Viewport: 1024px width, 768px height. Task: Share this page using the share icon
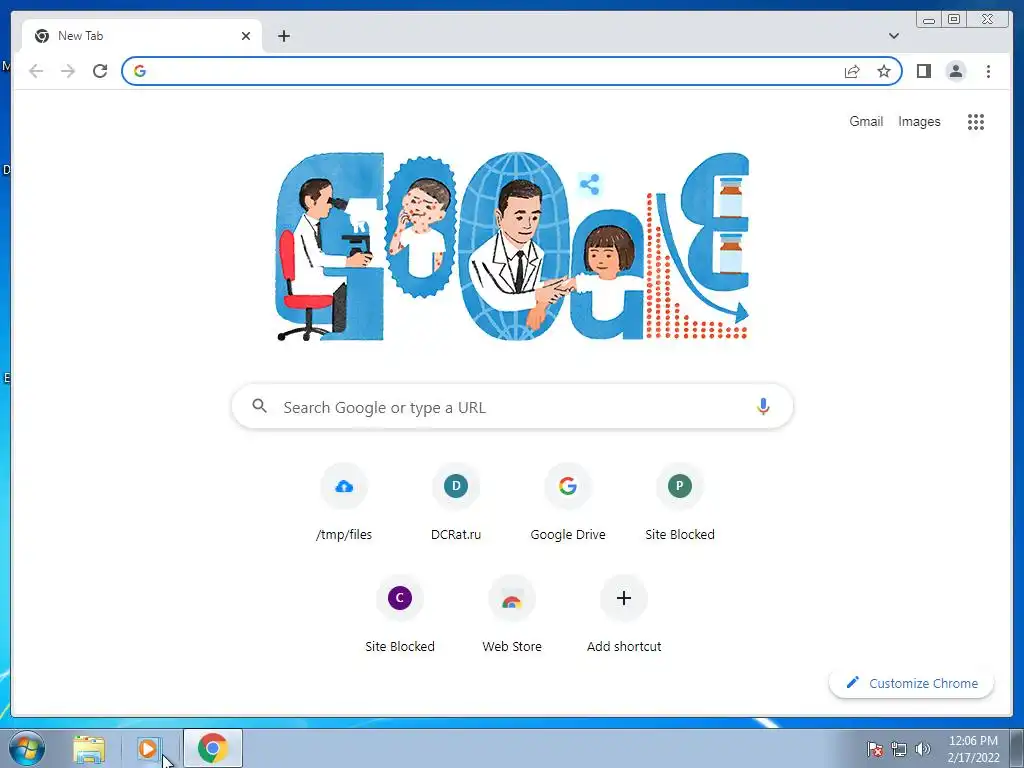[852, 71]
